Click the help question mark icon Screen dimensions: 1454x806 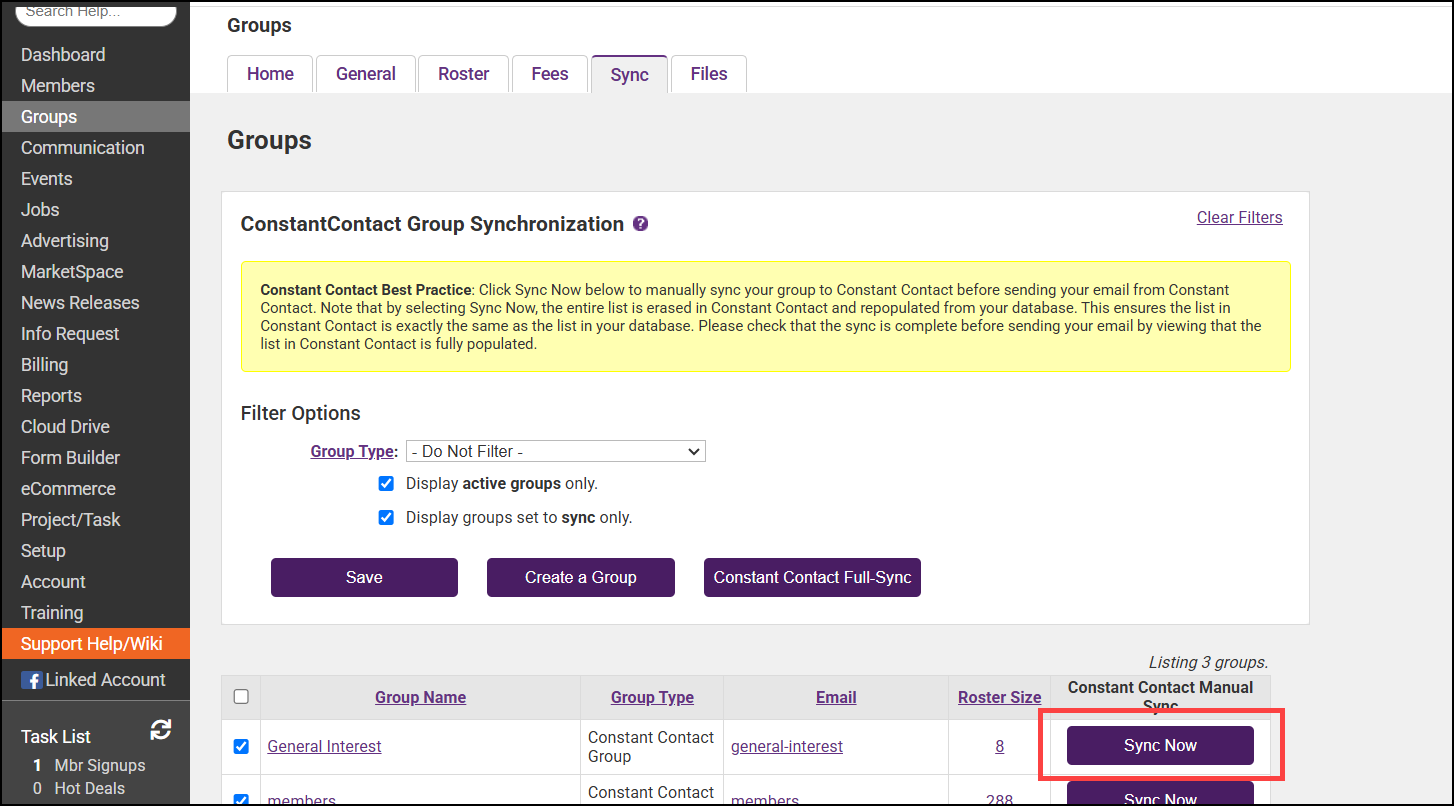(641, 224)
